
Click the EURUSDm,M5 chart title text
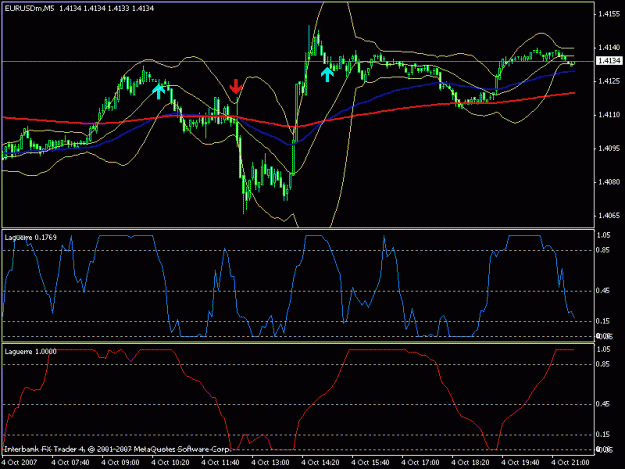point(29,8)
